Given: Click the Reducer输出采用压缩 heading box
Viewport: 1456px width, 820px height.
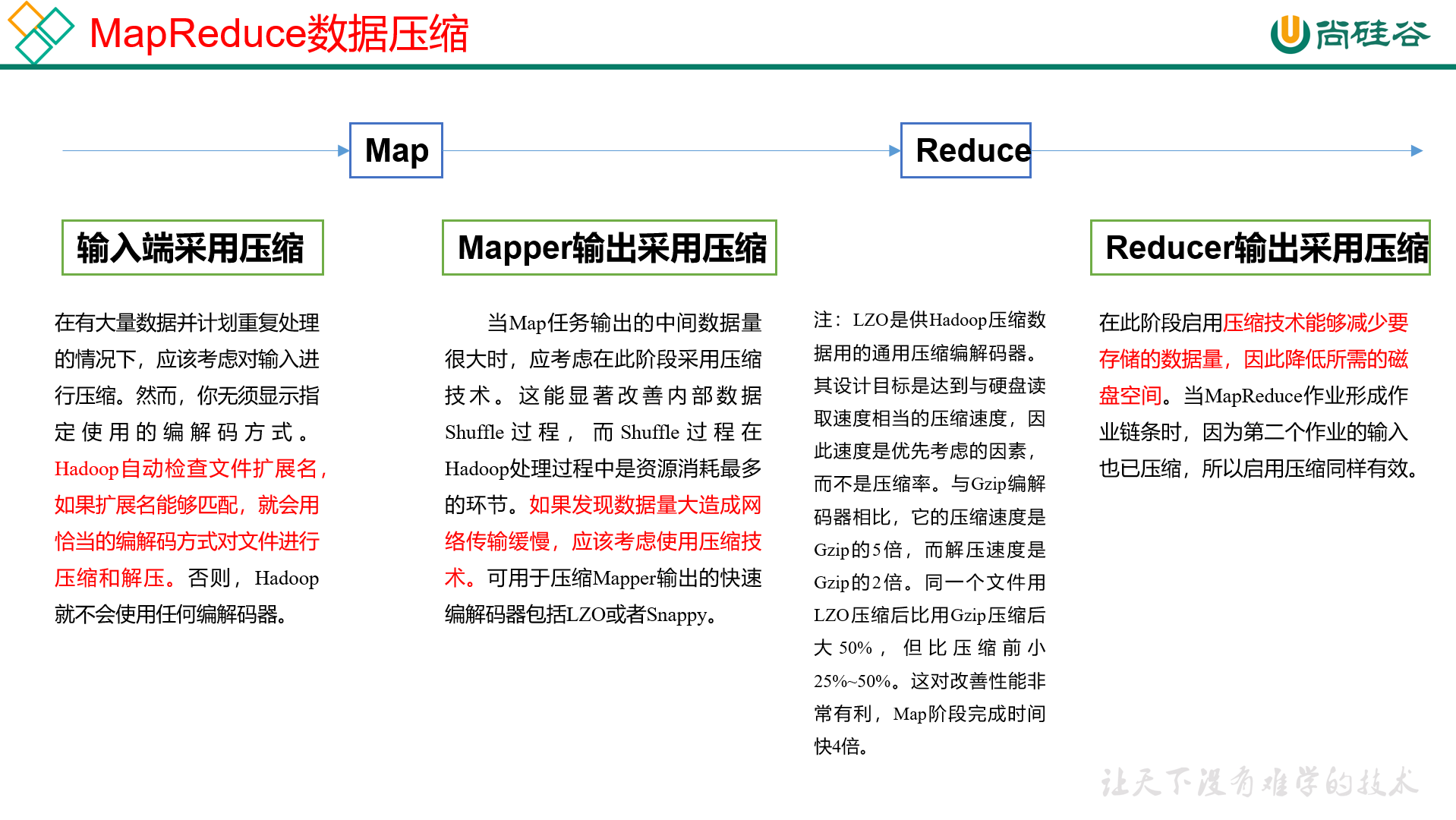Looking at the screenshot, I should (1260, 248).
